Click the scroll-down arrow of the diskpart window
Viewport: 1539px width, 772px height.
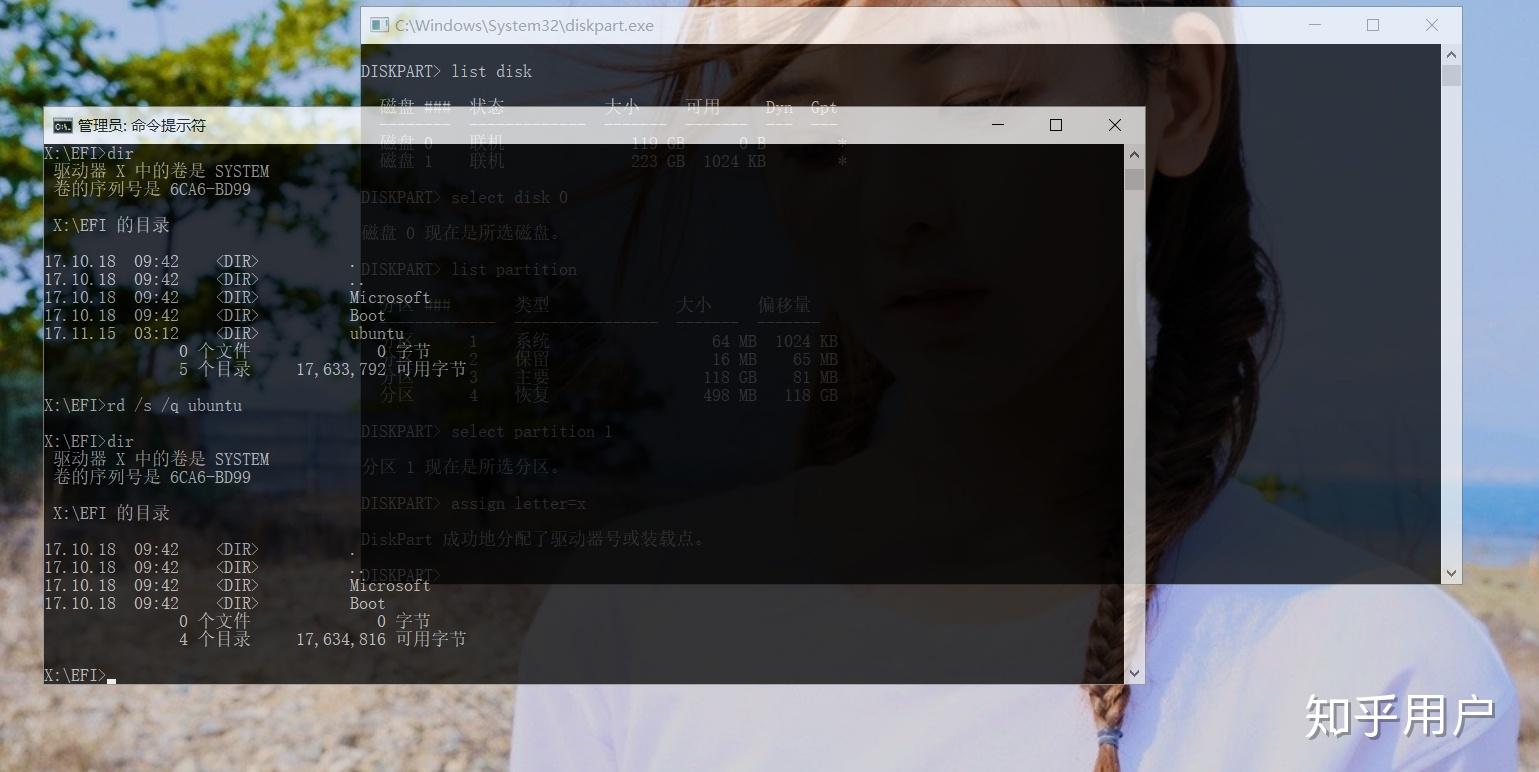point(1450,573)
